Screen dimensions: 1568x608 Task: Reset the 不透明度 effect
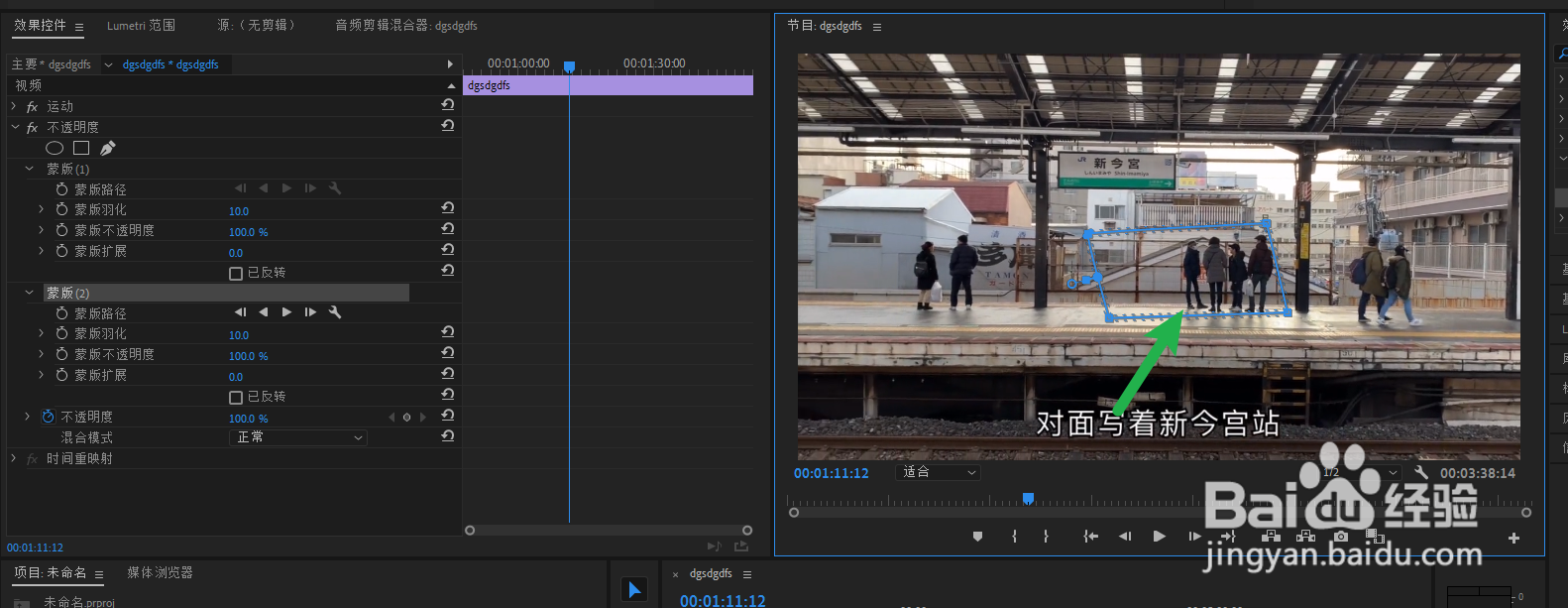pyautogui.click(x=448, y=126)
